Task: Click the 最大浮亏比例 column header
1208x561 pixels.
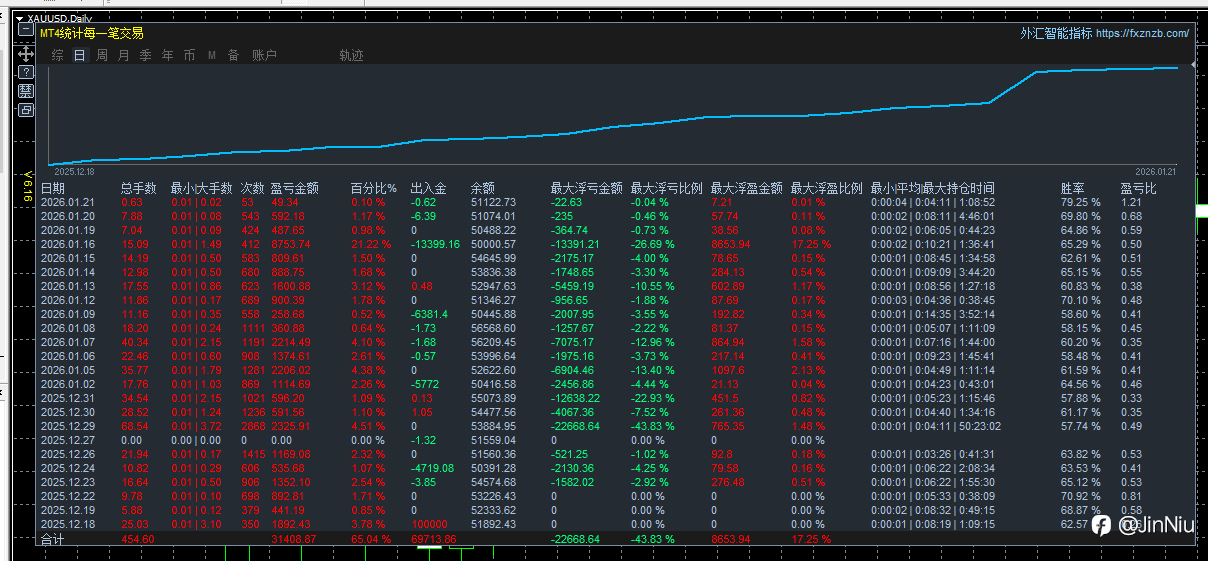Action: (x=667, y=188)
